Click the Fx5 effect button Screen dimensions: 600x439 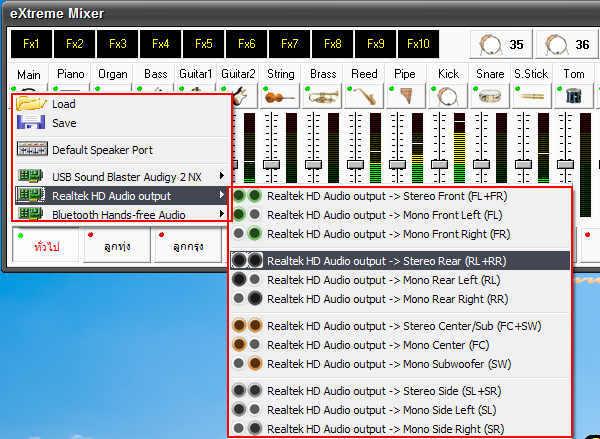point(204,44)
